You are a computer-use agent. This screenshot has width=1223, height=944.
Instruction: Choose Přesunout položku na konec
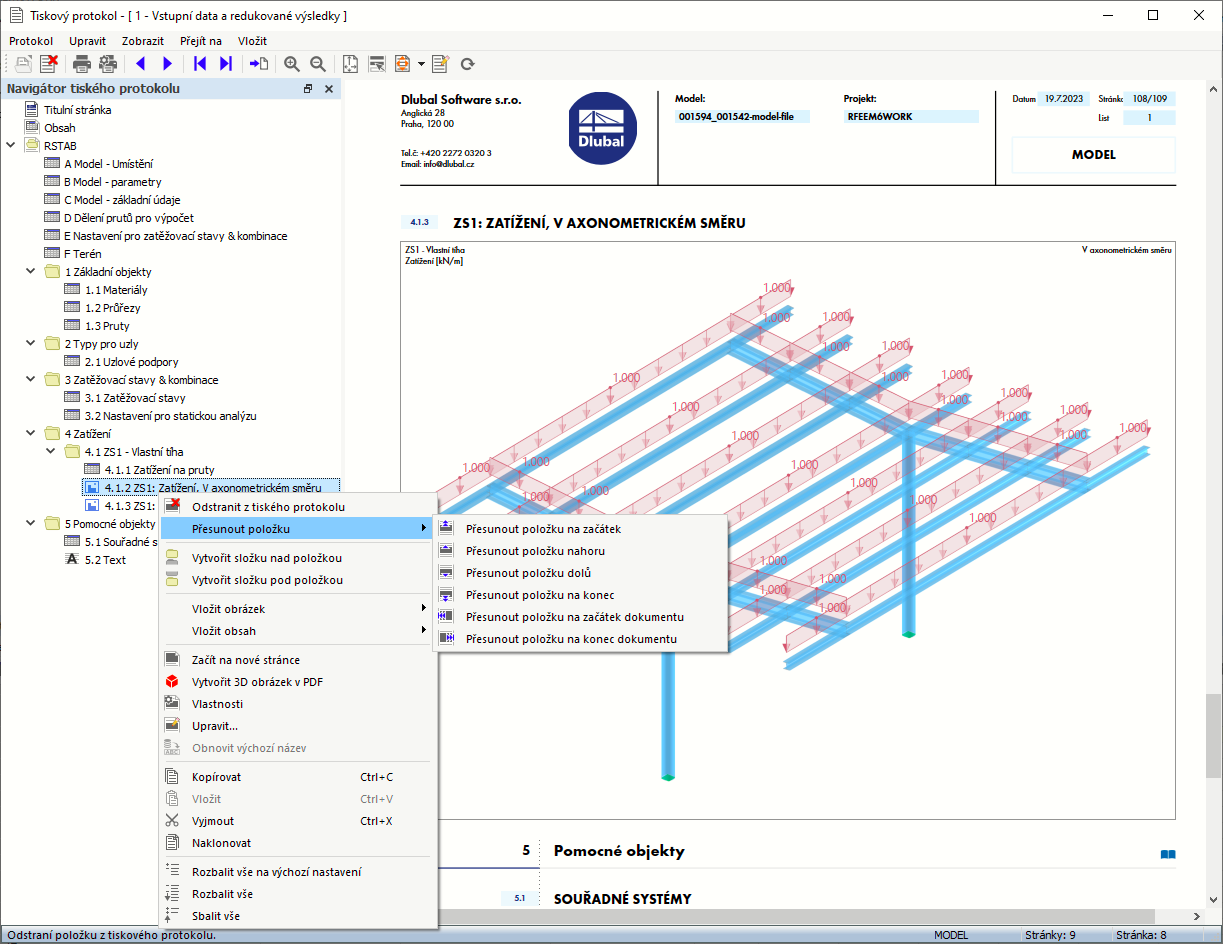pos(580,595)
